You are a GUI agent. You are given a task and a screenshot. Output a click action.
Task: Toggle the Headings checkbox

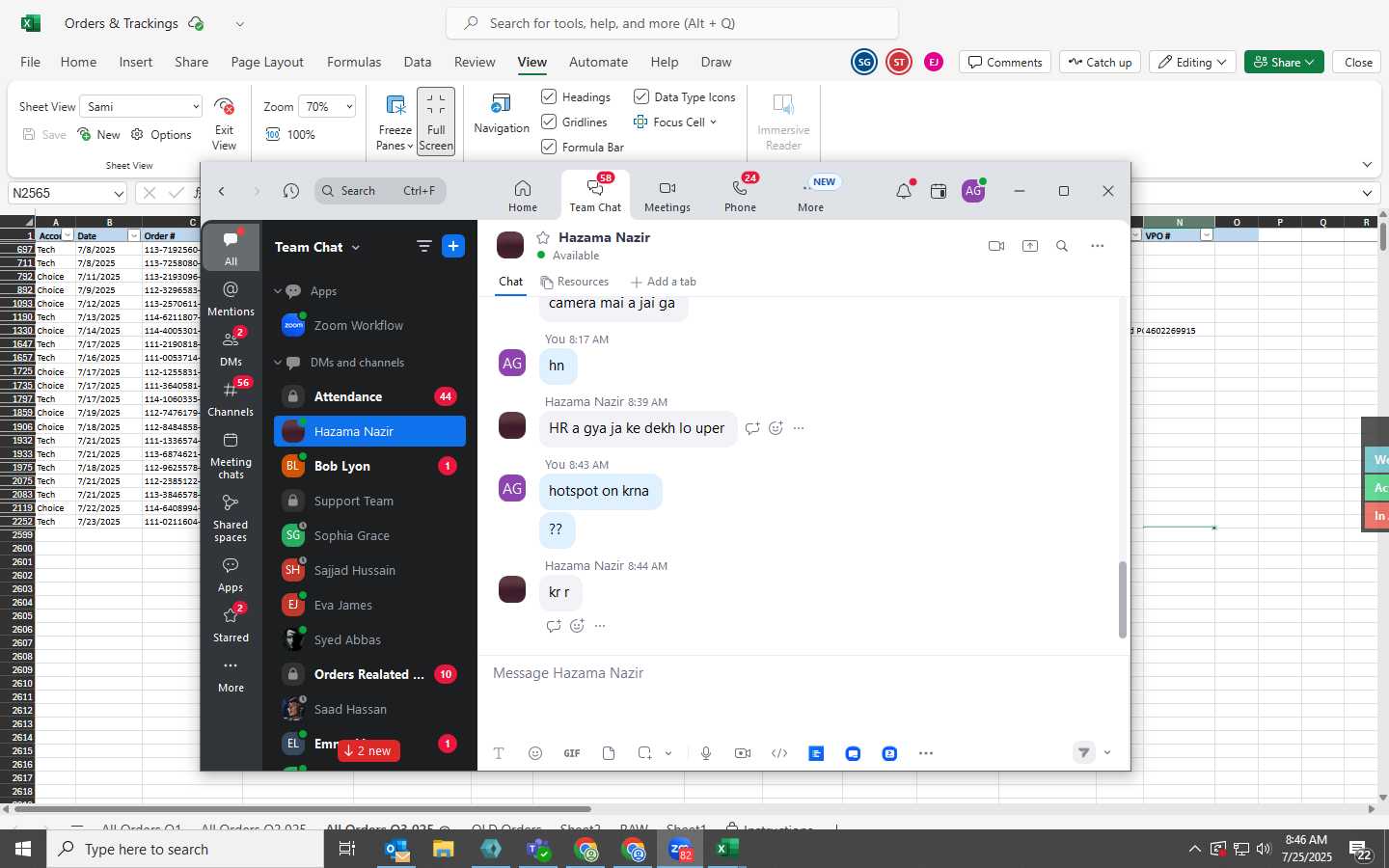(549, 96)
